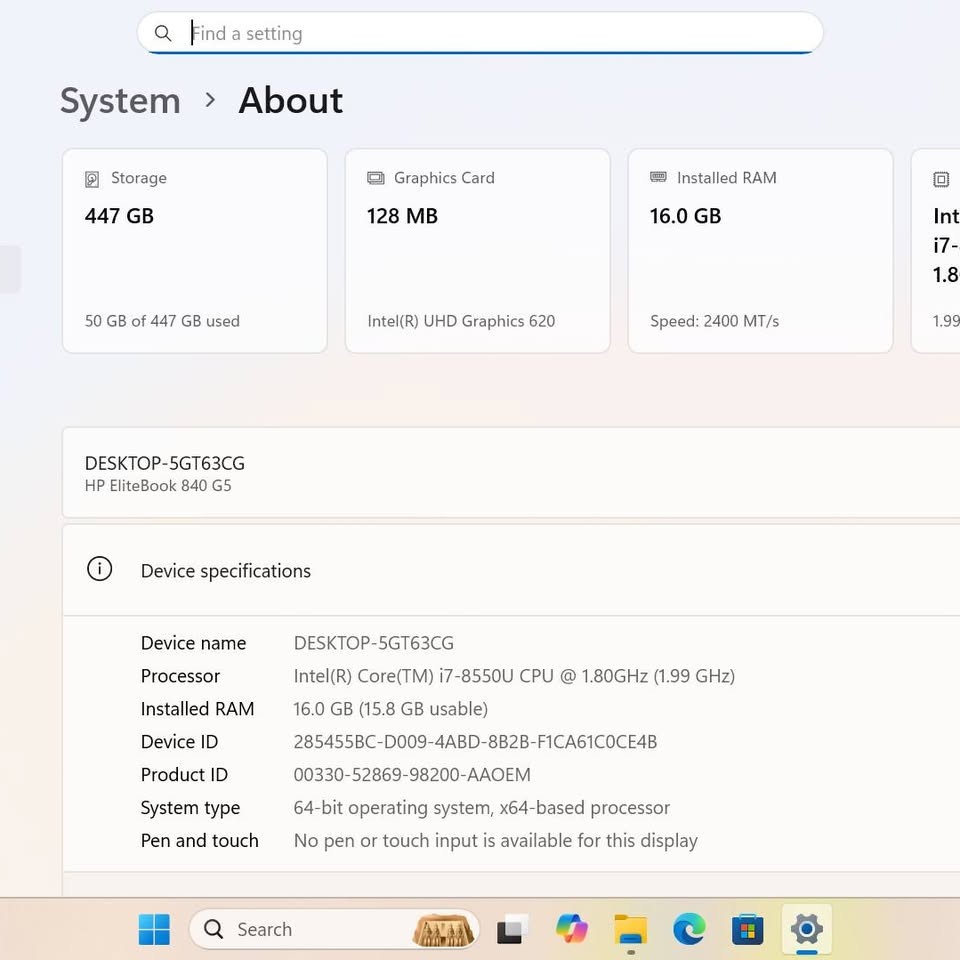Select '64-bit operating system' value
This screenshot has width=960, height=960.
[482, 808]
